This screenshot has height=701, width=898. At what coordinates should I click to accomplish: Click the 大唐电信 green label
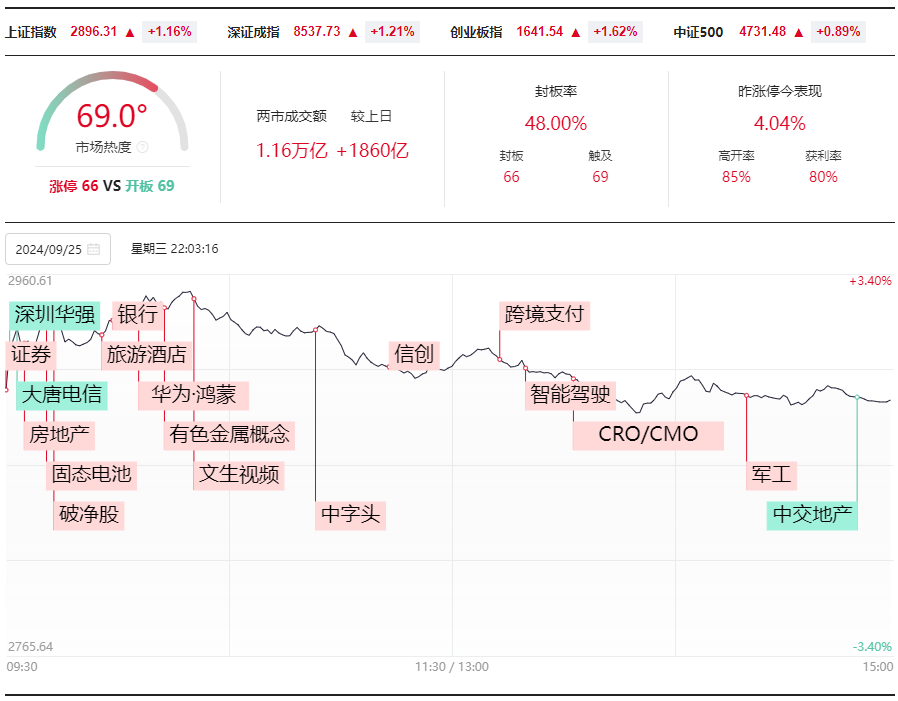[x=62, y=395]
